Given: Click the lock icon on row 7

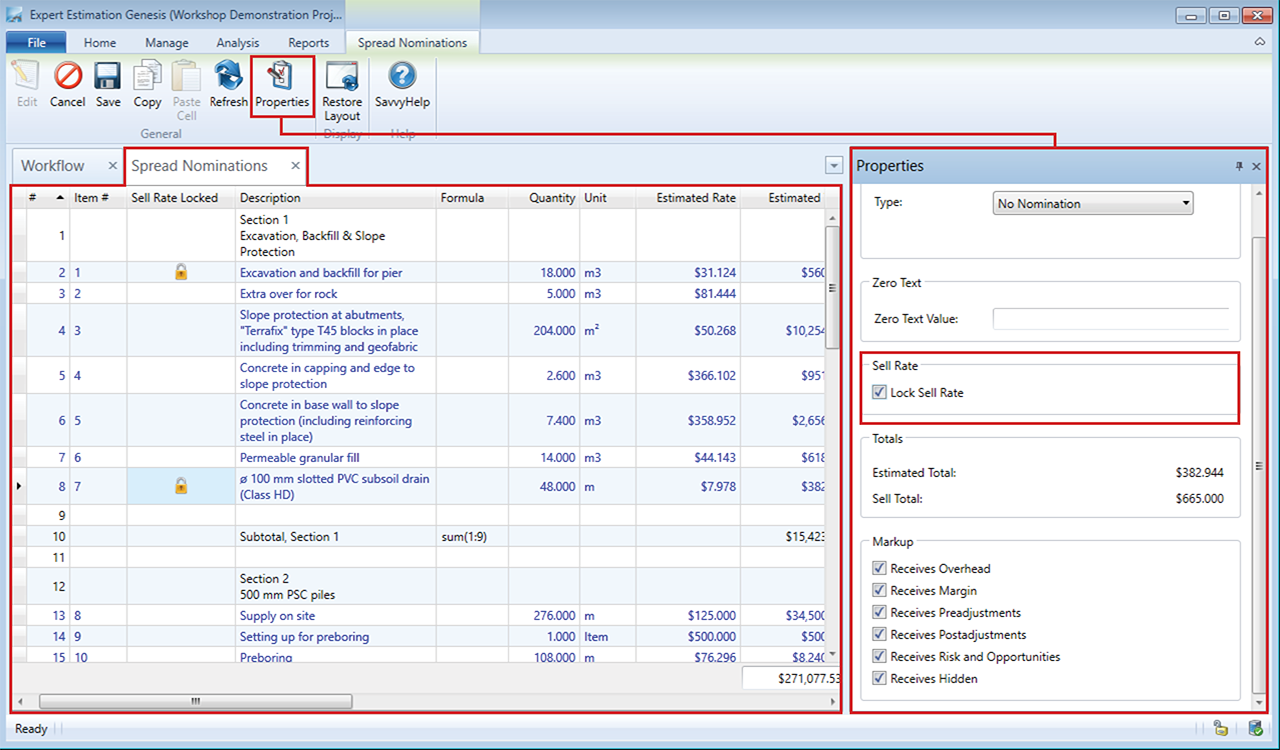Looking at the screenshot, I should (x=181, y=486).
